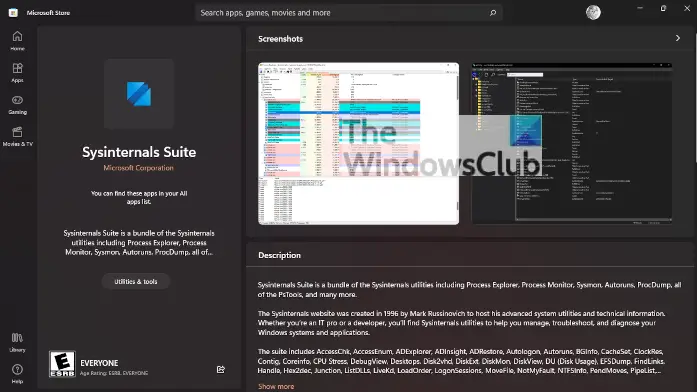Share Sysinternals Suite via share icon
The height and width of the screenshot is (392, 697).
(220, 369)
